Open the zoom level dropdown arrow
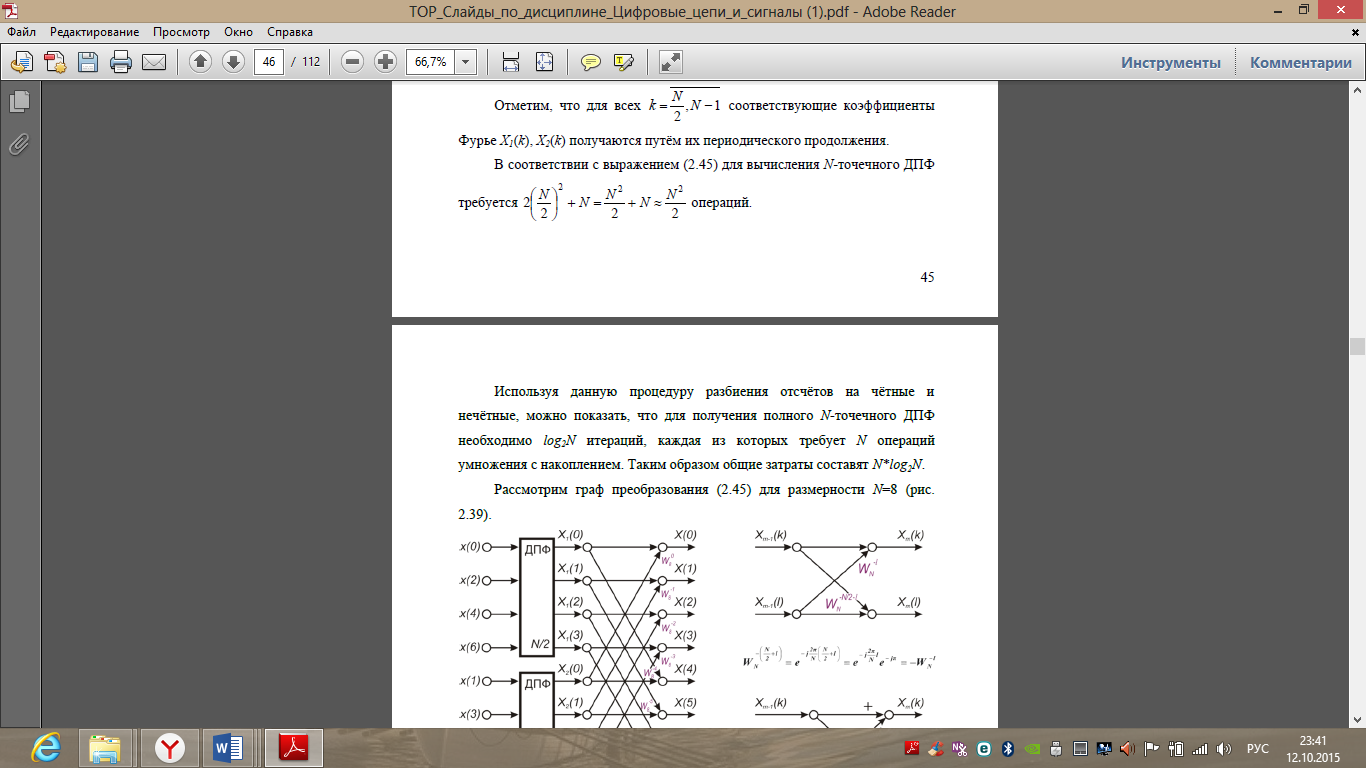 tap(466, 62)
